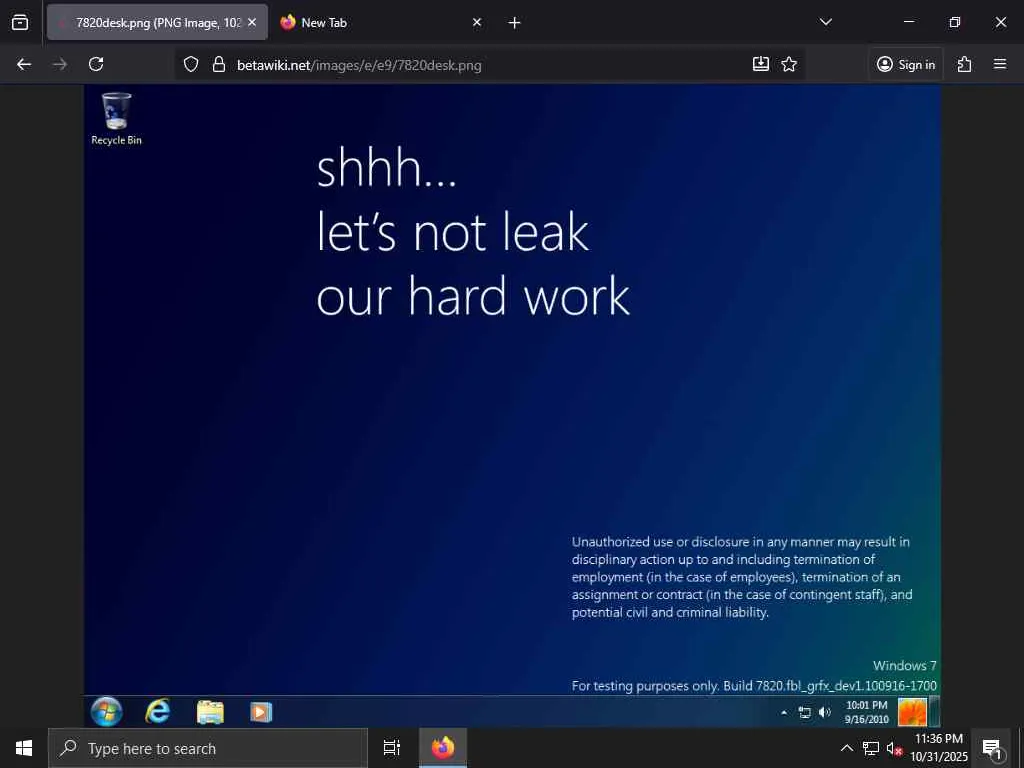Open the muted volume tray icon

click(x=894, y=748)
